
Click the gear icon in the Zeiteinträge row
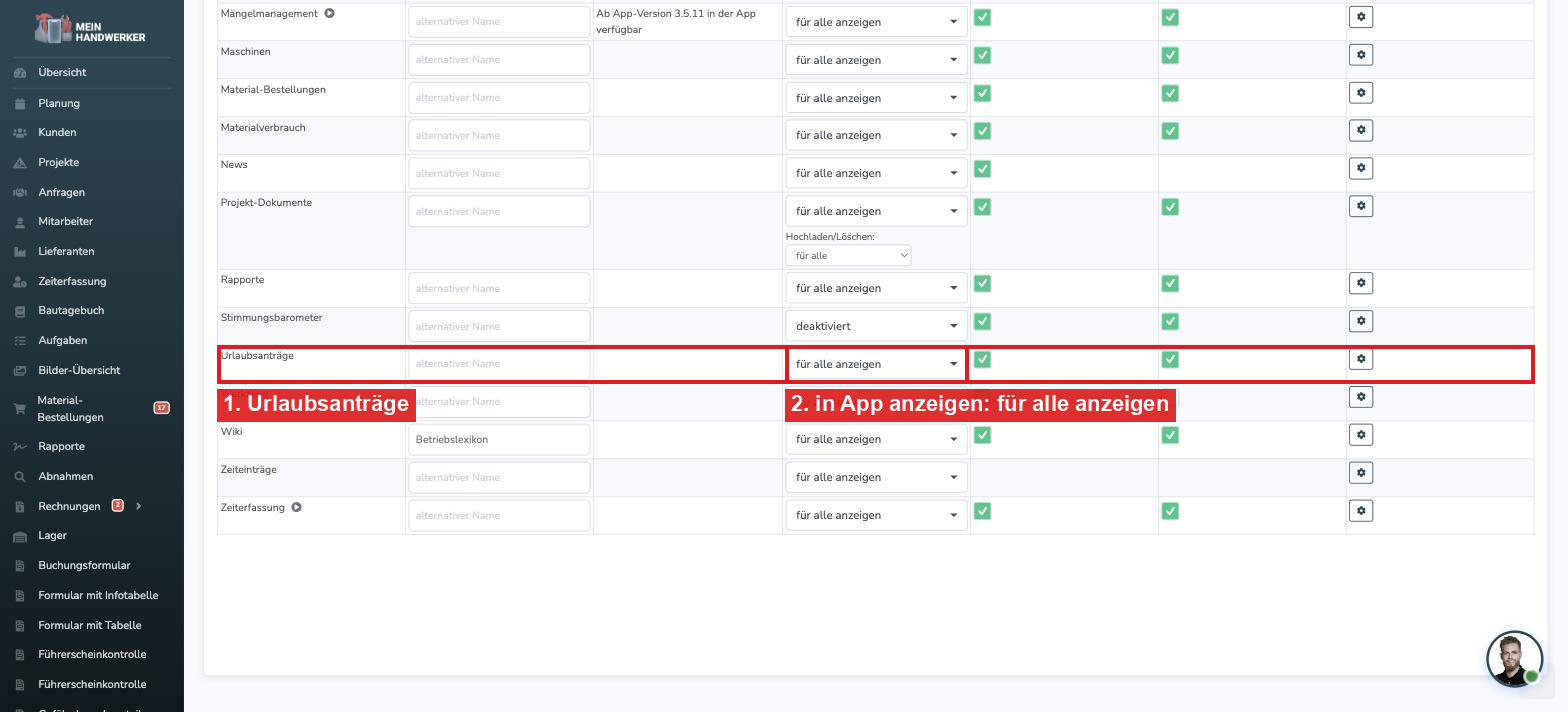coord(1360,474)
